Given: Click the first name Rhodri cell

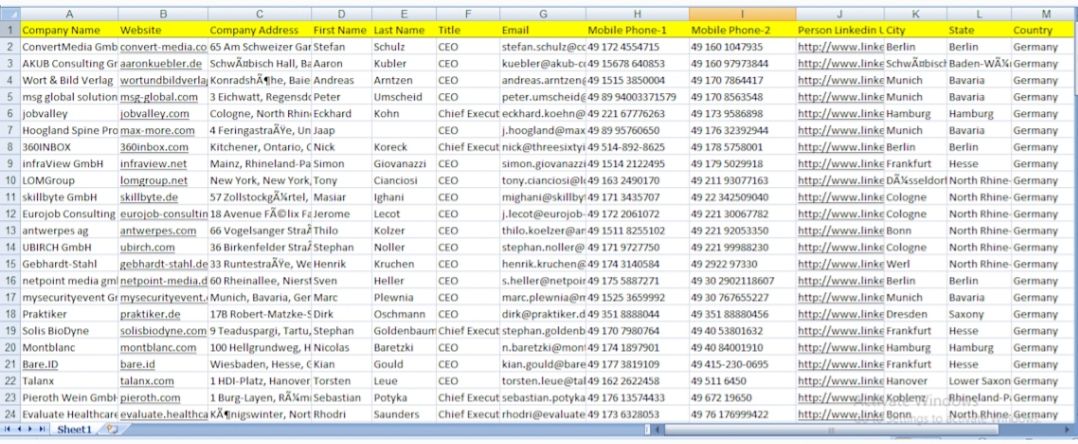Looking at the screenshot, I should (342, 414).
